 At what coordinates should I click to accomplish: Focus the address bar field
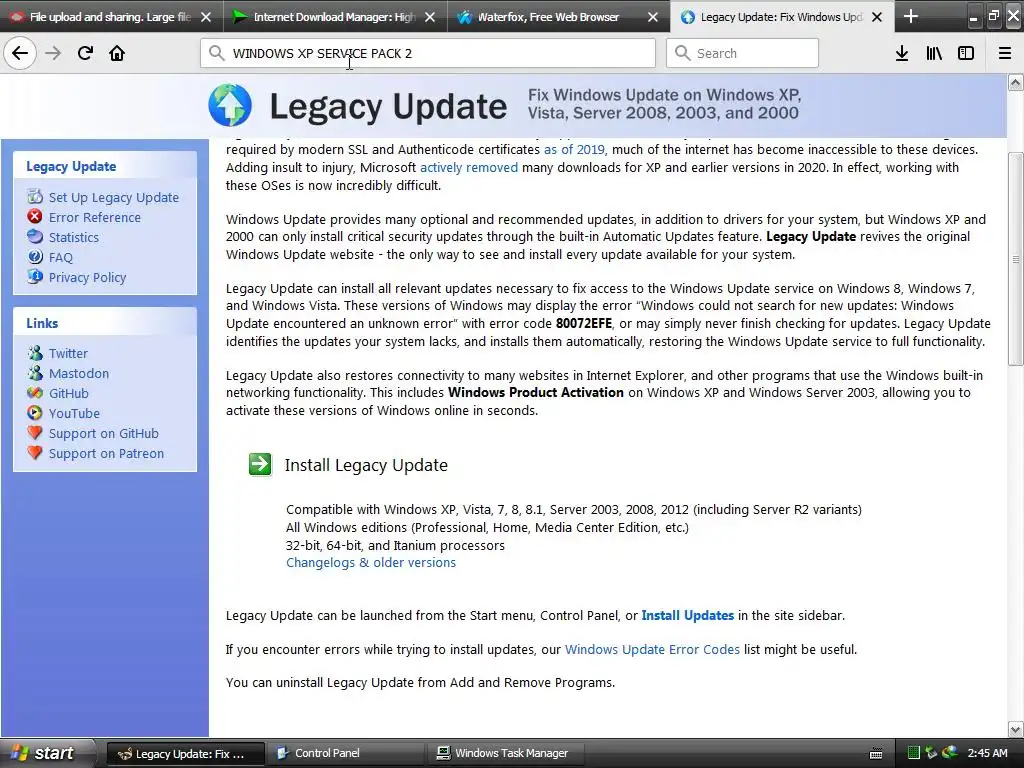[428, 53]
